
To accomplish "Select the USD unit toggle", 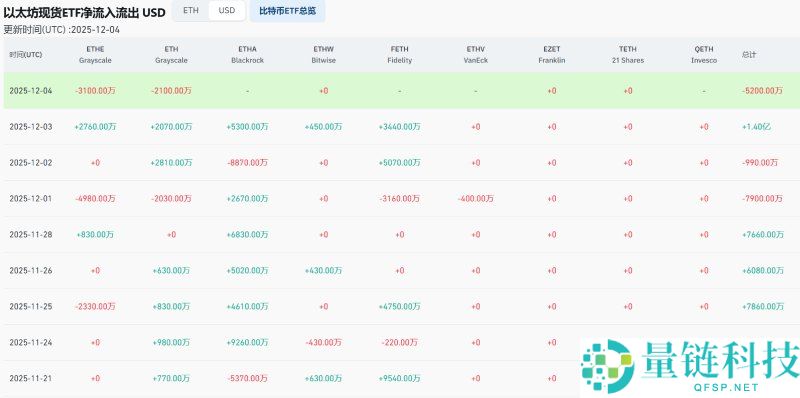I will point(227,11).
